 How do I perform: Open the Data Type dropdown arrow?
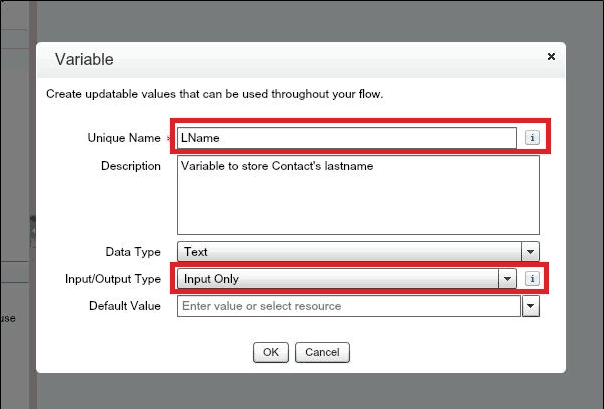click(531, 252)
